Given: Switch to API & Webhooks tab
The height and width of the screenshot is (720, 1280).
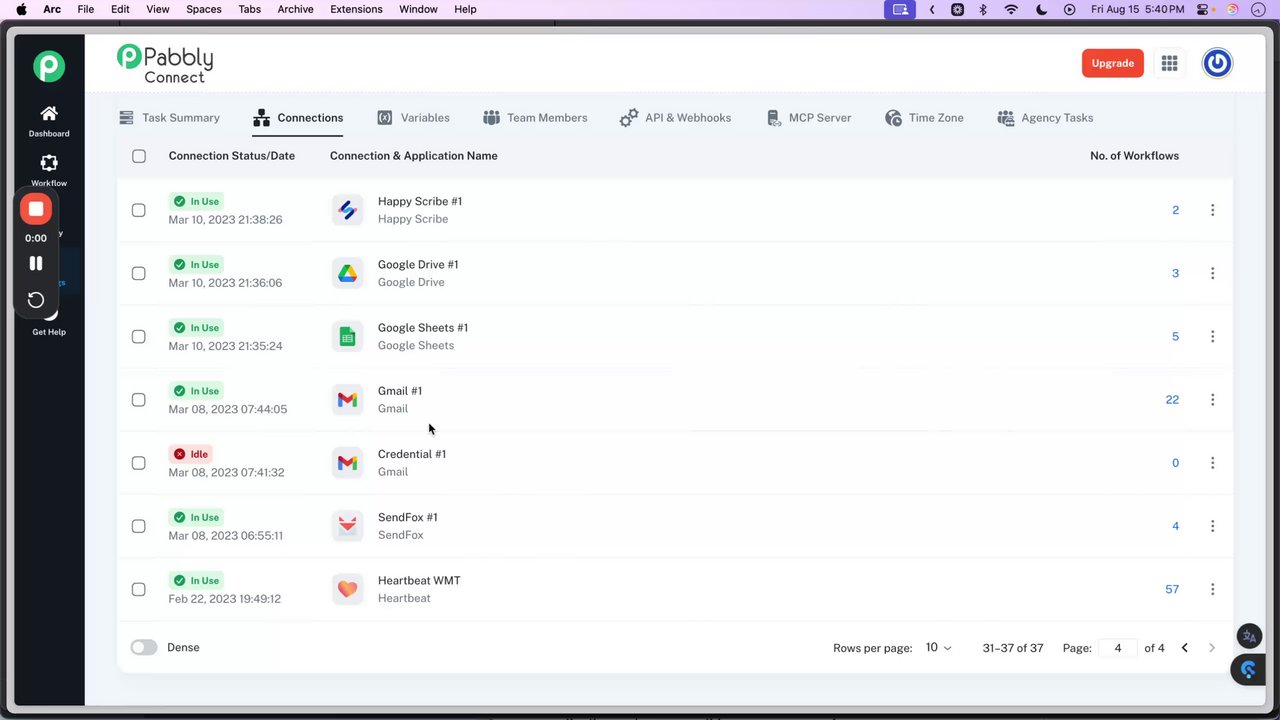Looking at the screenshot, I should click(675, 118).
